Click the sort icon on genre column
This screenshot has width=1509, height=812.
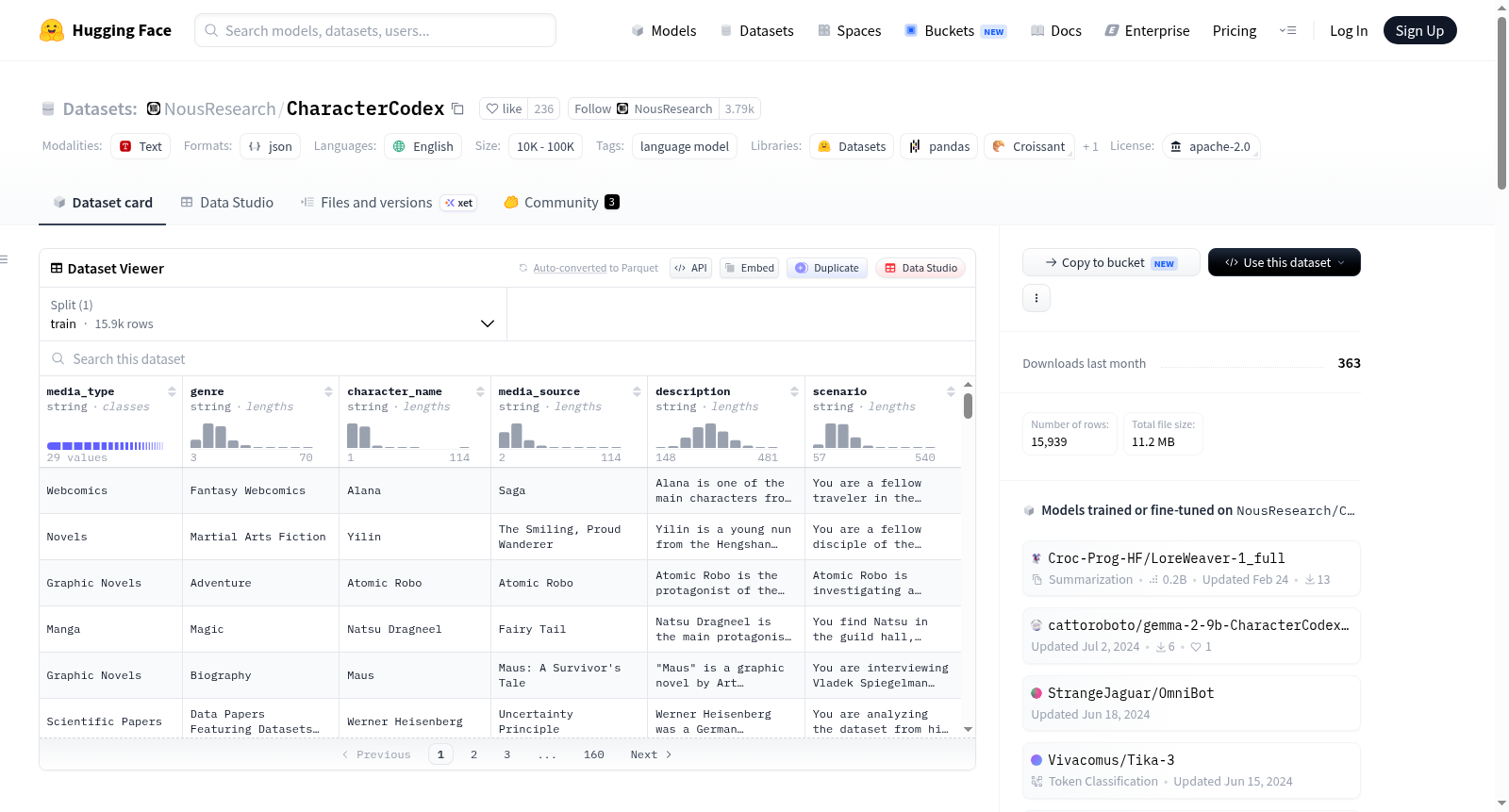(328, 391)
